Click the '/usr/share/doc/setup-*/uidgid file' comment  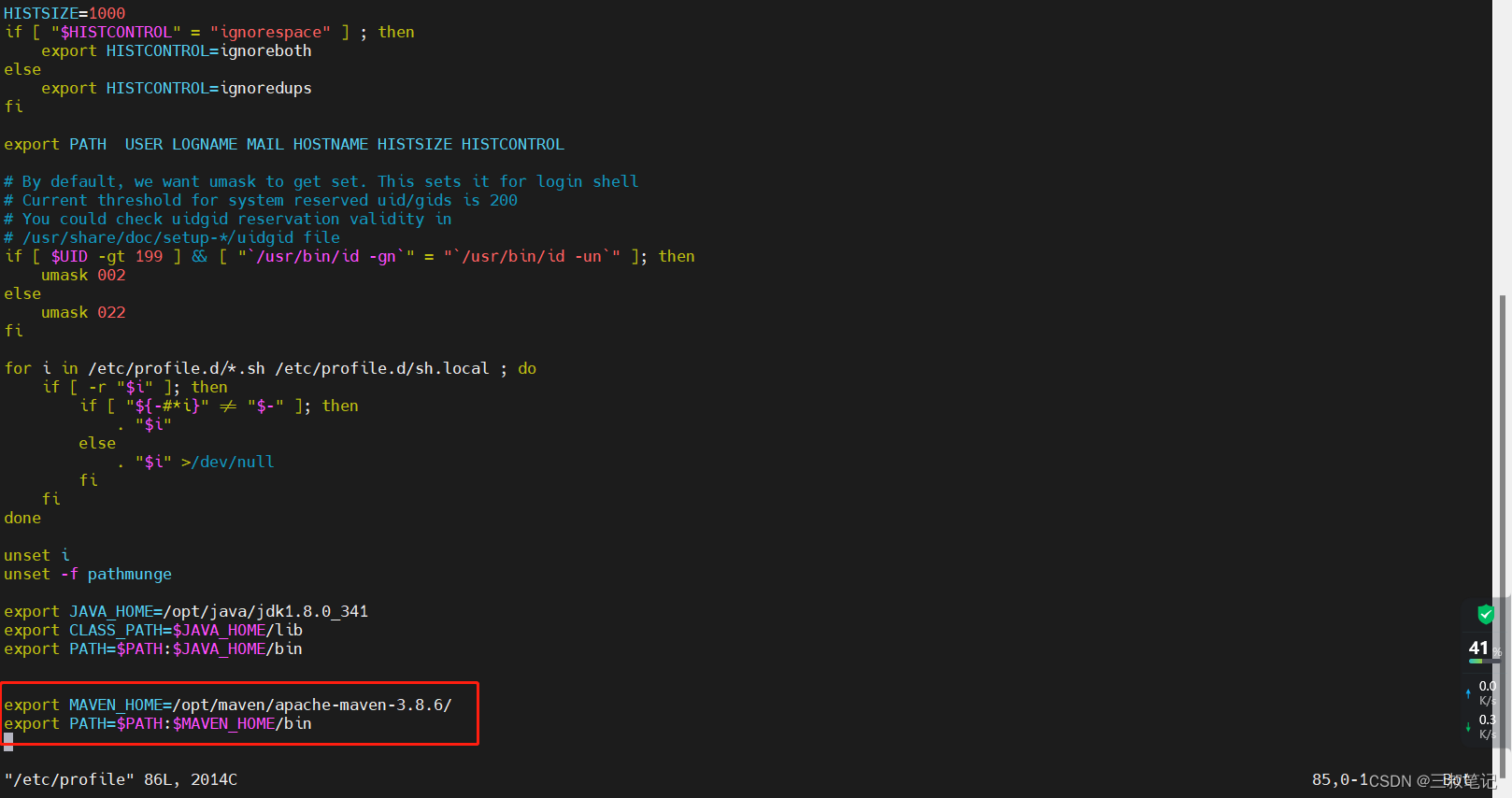[x=172, y=237]
